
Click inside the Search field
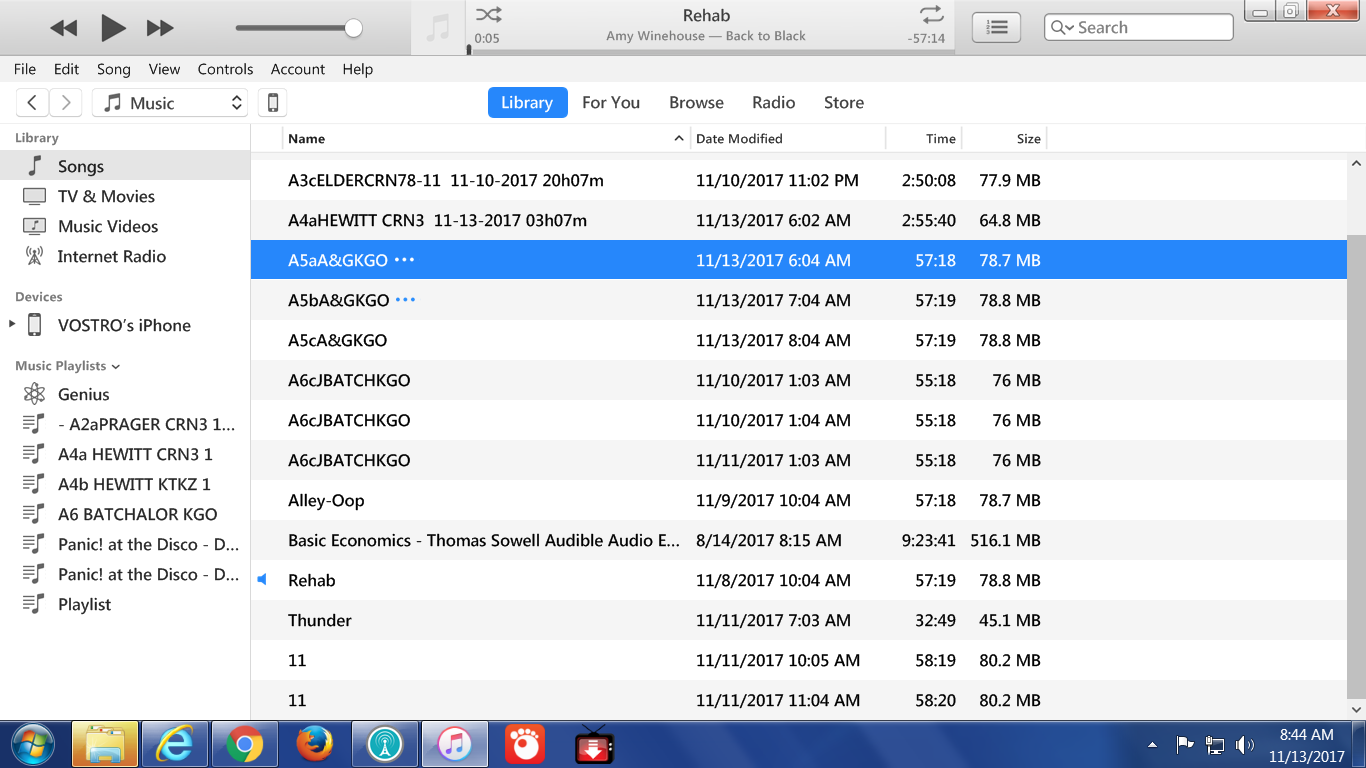pyautogui.click(x=1138, y=27)
